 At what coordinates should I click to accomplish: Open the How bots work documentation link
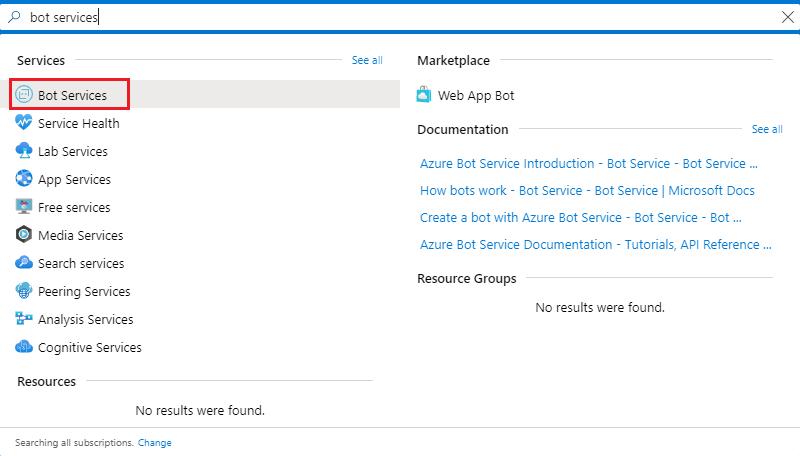(587, 190)
